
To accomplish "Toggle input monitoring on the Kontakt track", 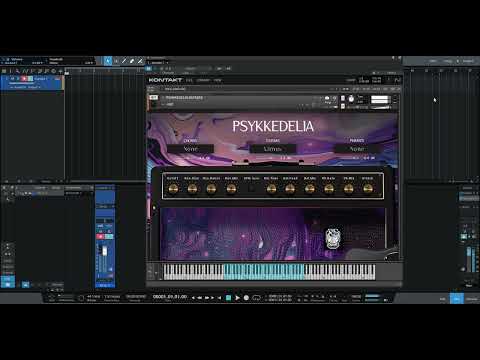I will coord(30,79).
